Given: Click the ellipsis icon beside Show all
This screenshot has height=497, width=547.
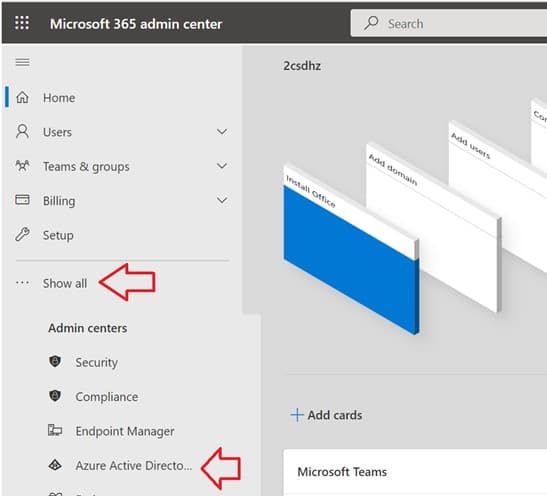Looking at the screenshot, I should coord(22,283).
